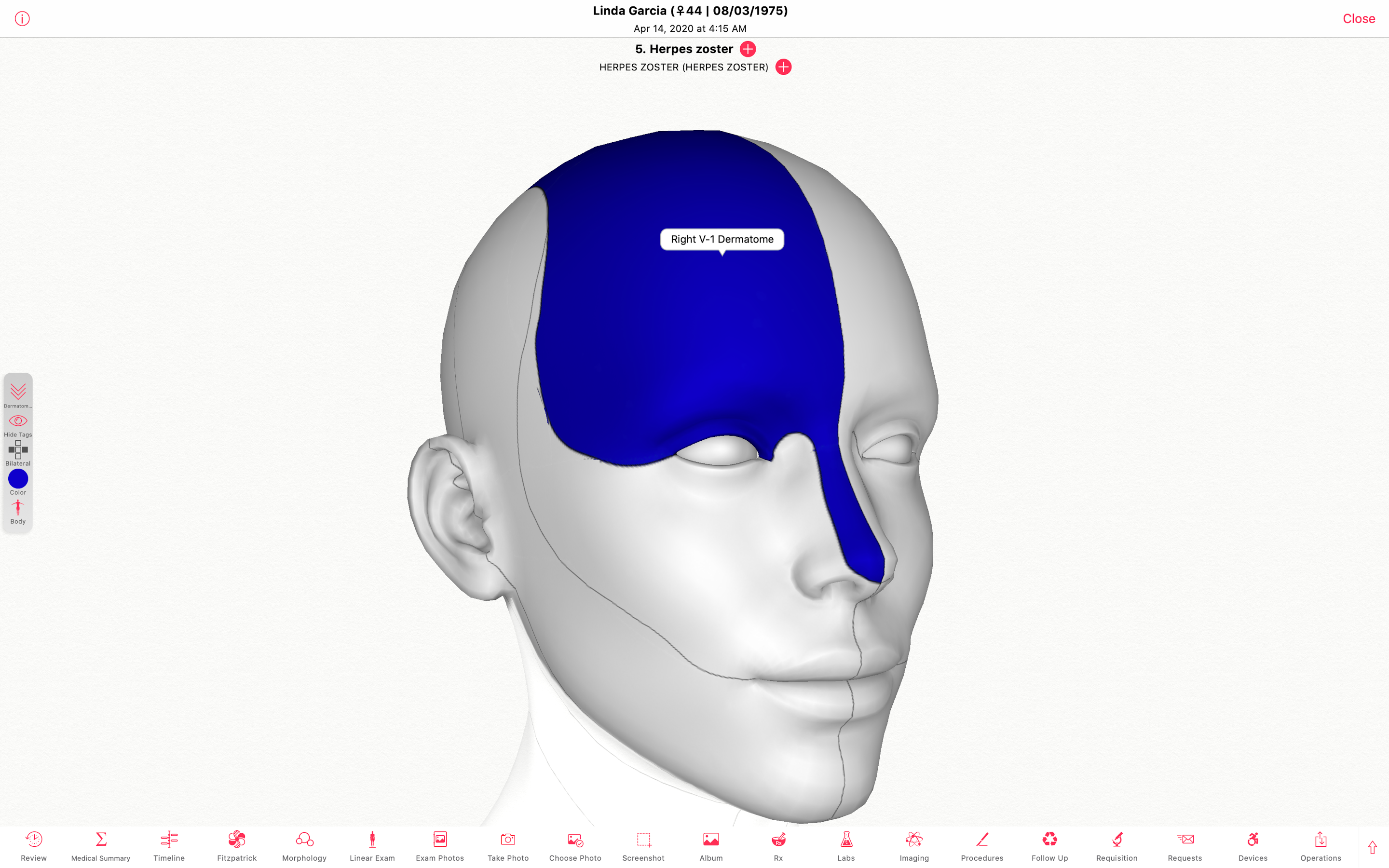Open the Morphology tool
The height and width of the screenshot is (868, 1389).
tap(304, 846)
